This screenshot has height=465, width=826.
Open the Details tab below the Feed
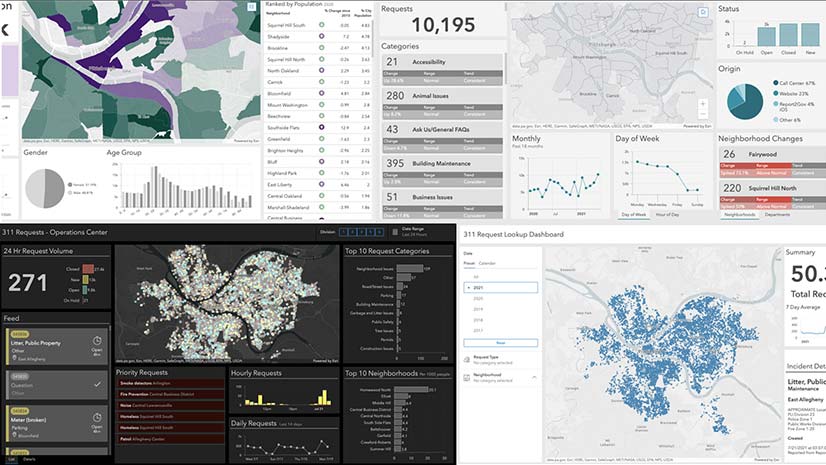tap(29, 460)
